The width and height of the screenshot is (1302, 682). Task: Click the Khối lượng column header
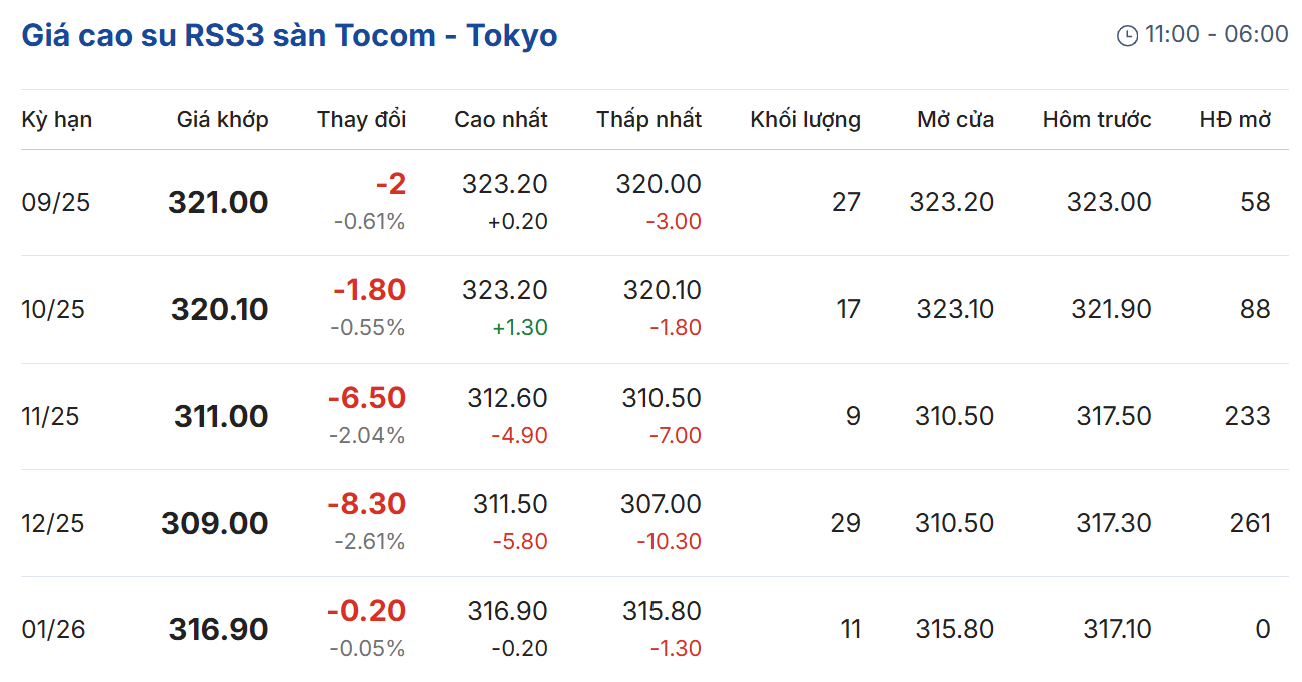(x=805, y=120)
